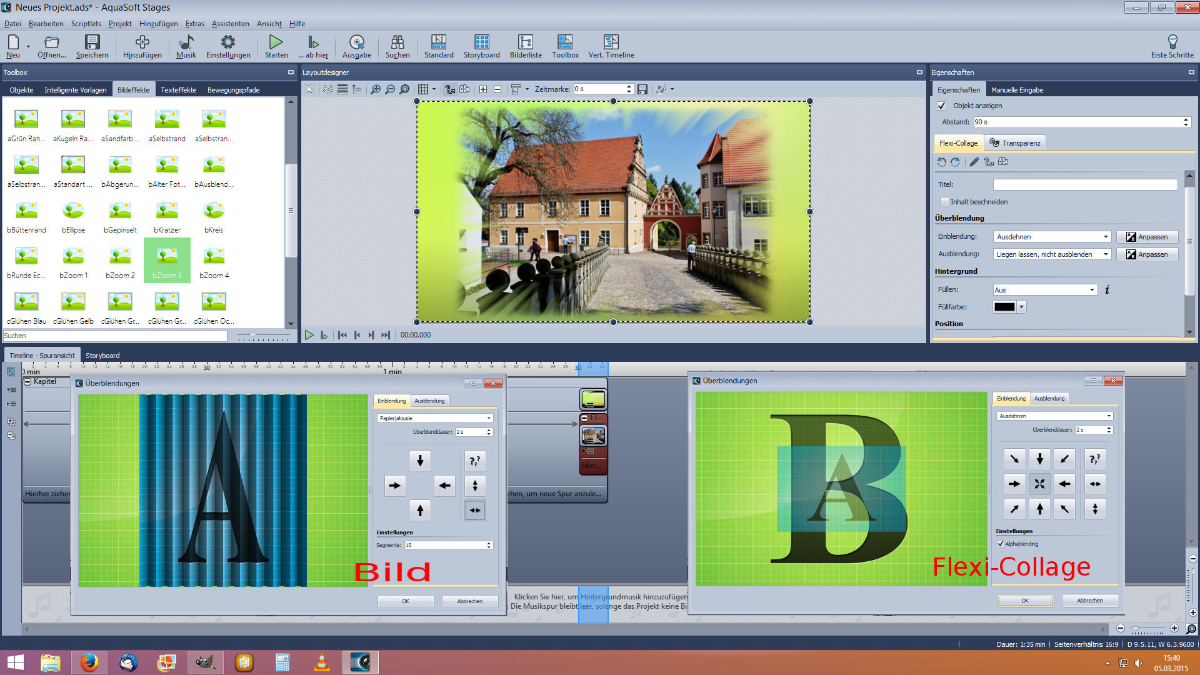Toggle the Alphablending checkbox
1200x675 pixels.
pos(1001,543)
